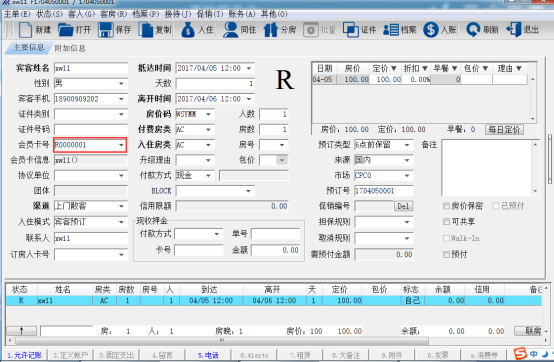Open the 状态(S) menu

[x=49, y=14]
